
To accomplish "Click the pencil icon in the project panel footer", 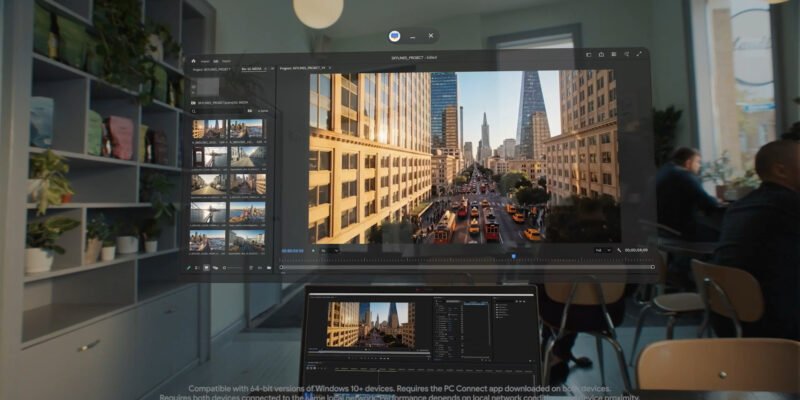I will click(x=189, y=267).
